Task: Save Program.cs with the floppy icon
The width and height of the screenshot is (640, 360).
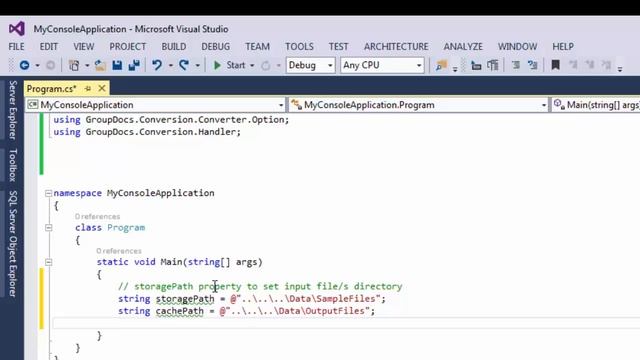Action: (117, 65)
